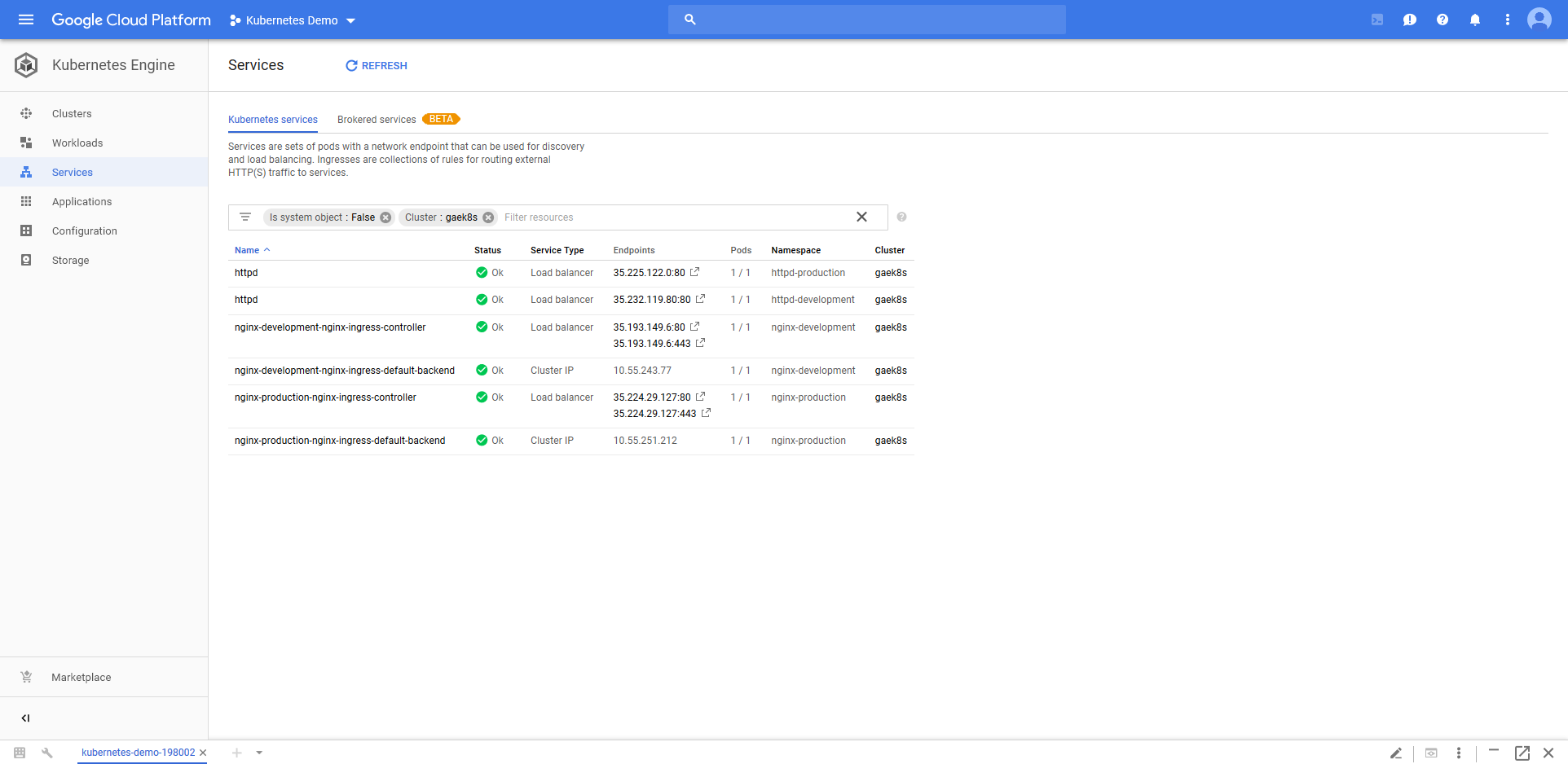This screenshot has width=1568, height=764.
Task: Remove the 'Cluster: gaek8s' filter chip
Action: click(488, 217)
